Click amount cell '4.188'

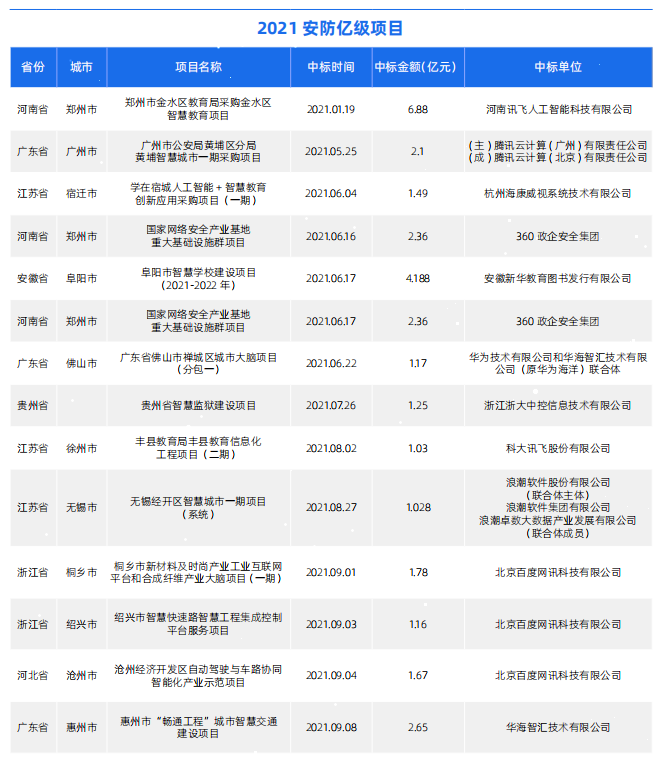click(418, 278)
